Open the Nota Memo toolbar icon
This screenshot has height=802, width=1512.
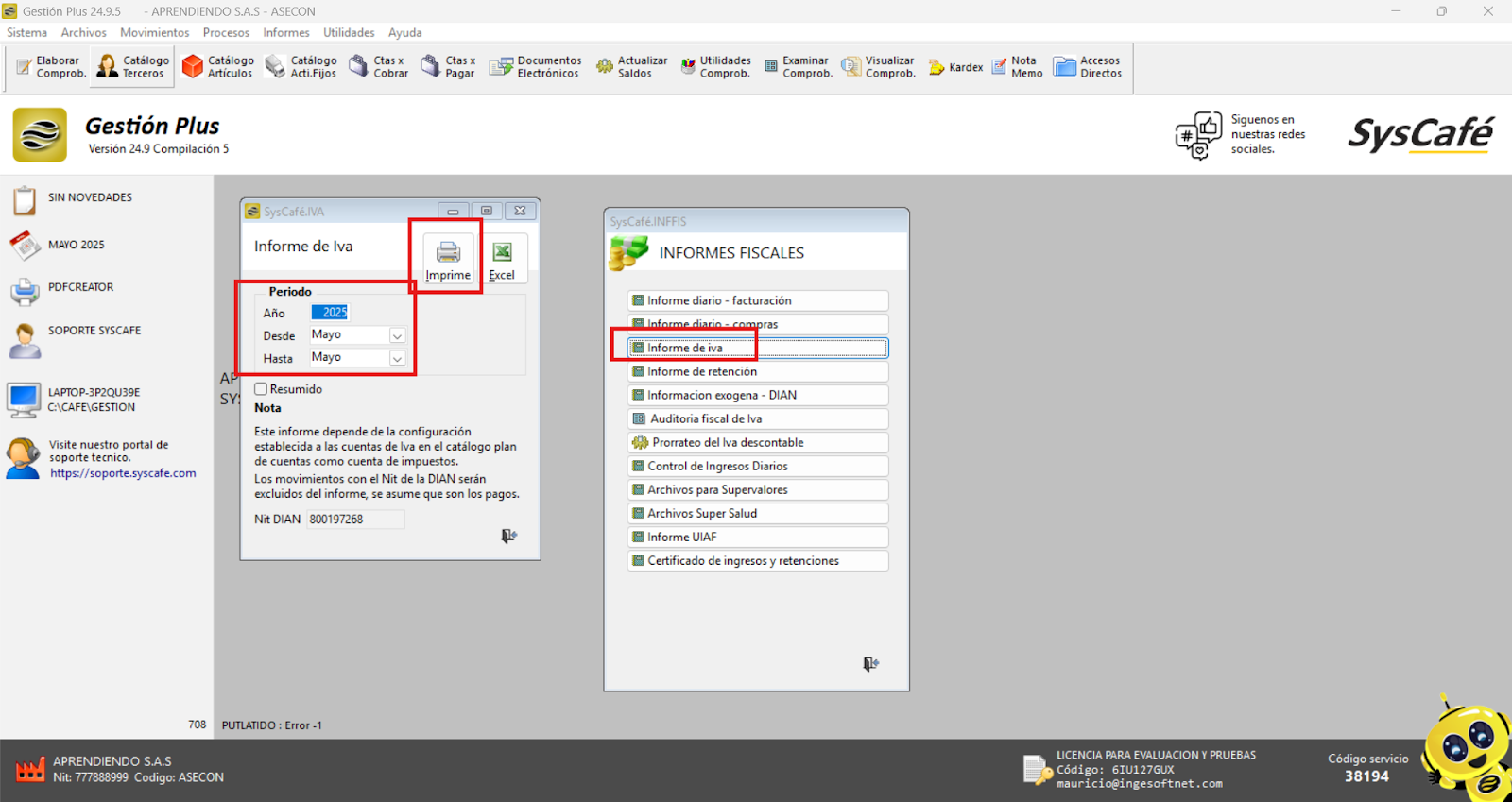click(1017, 67)
